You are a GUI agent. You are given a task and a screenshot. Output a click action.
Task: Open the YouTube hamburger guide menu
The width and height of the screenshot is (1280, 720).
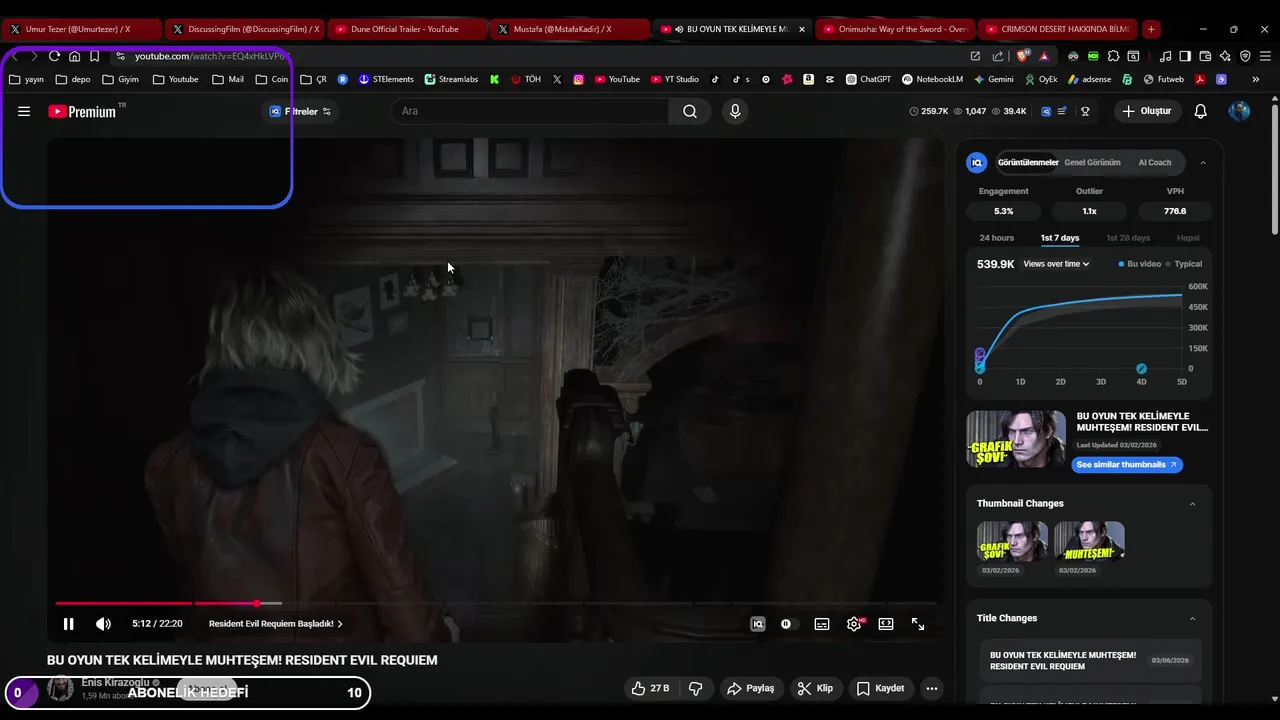(x=24, y=111)
